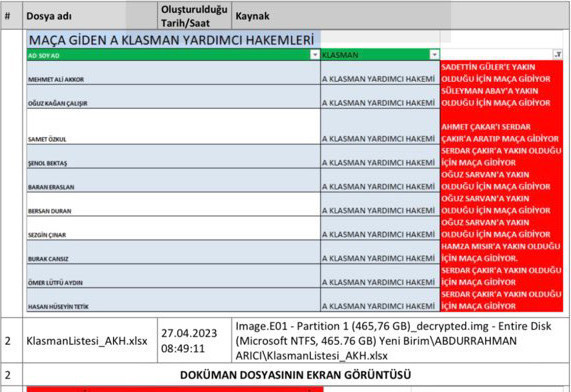Screen dimensions: 571x392
Task: Open the KLASMAN column filter dropdown
Action: [434, 55]
